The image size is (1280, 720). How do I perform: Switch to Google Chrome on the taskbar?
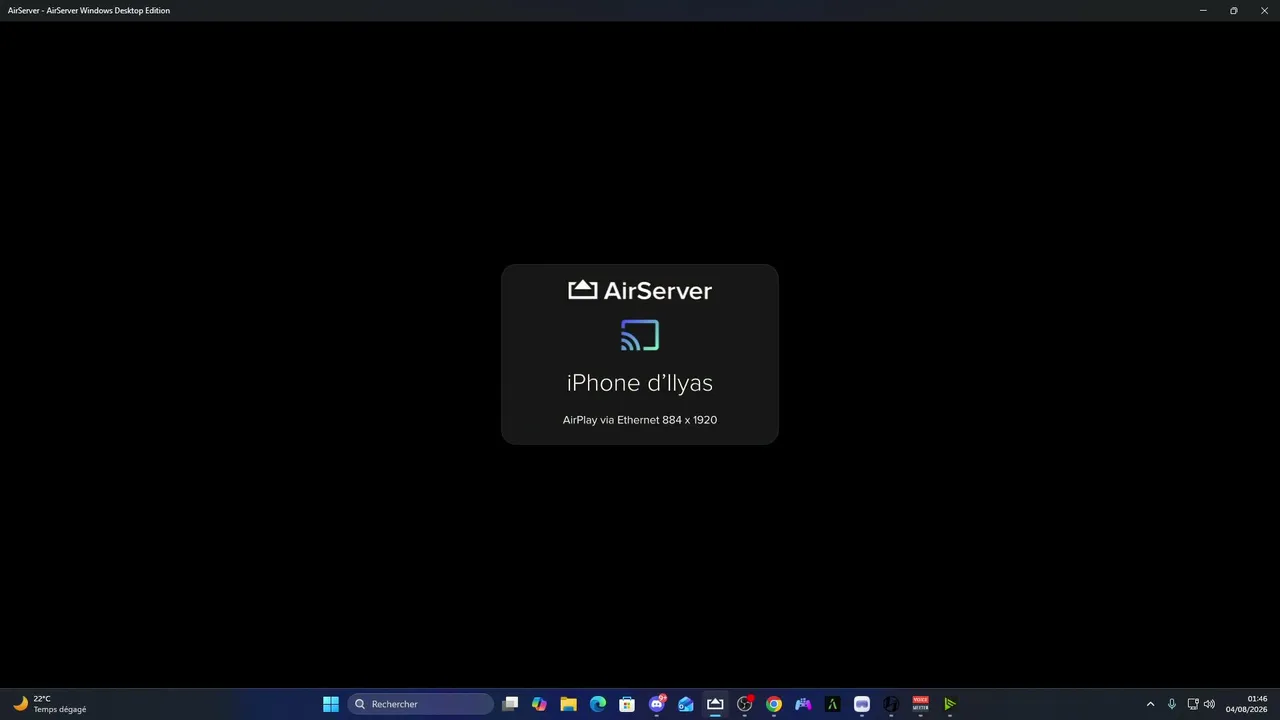[x=774, y=704]
